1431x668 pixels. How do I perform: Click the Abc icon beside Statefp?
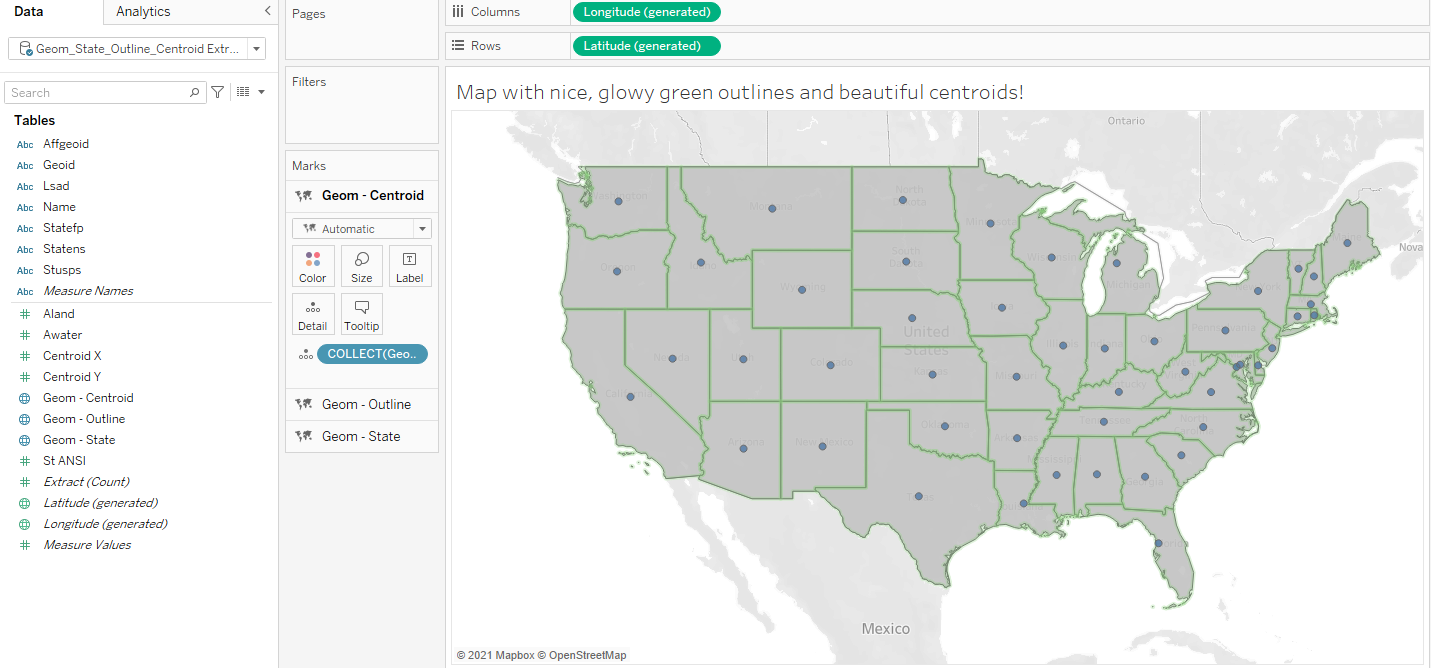[25, 229]
